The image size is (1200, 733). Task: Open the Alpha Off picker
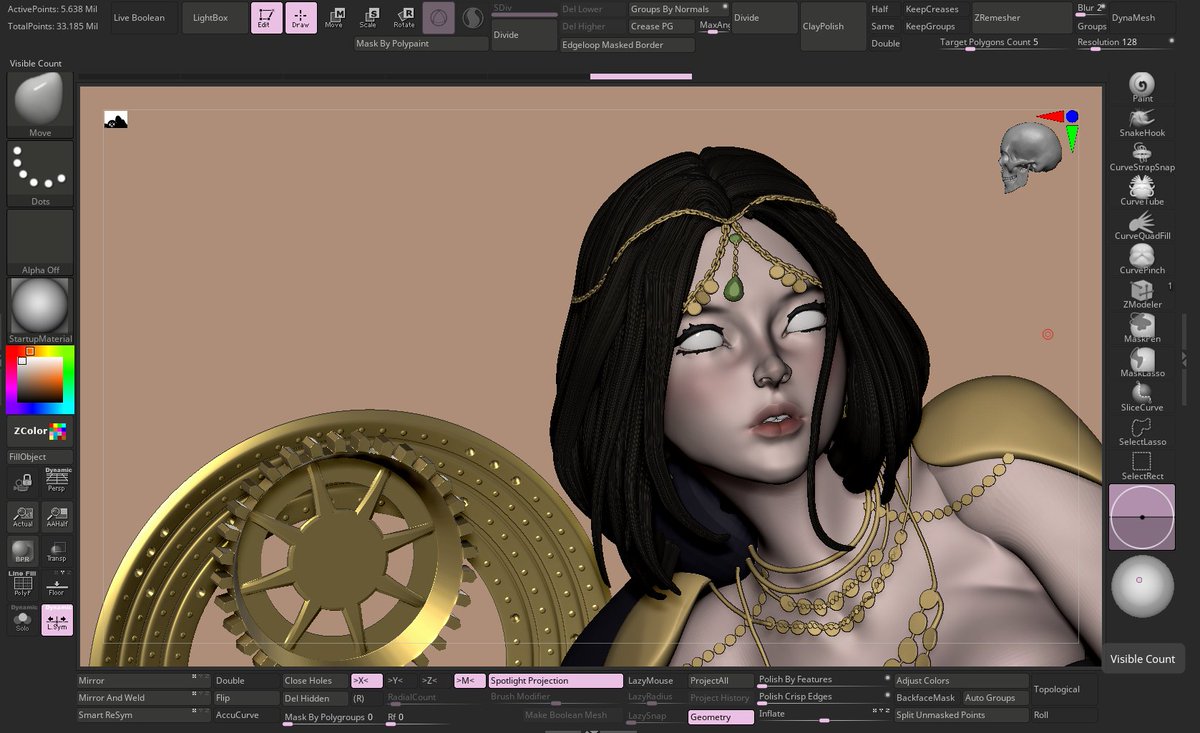(38, 238)
